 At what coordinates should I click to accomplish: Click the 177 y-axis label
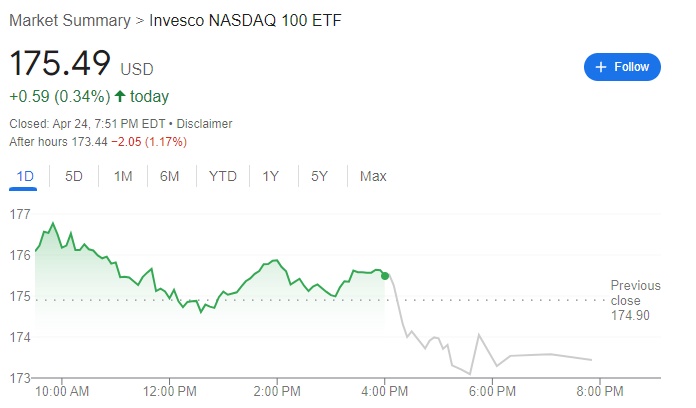19,214
